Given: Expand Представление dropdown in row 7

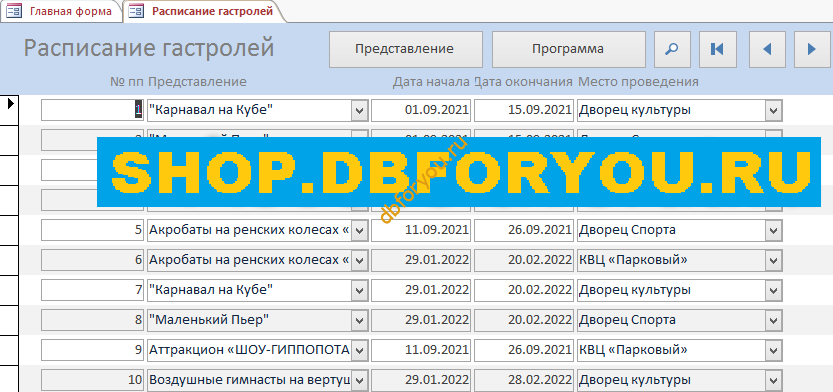Looking at the screenshot, I should [360, 290].
